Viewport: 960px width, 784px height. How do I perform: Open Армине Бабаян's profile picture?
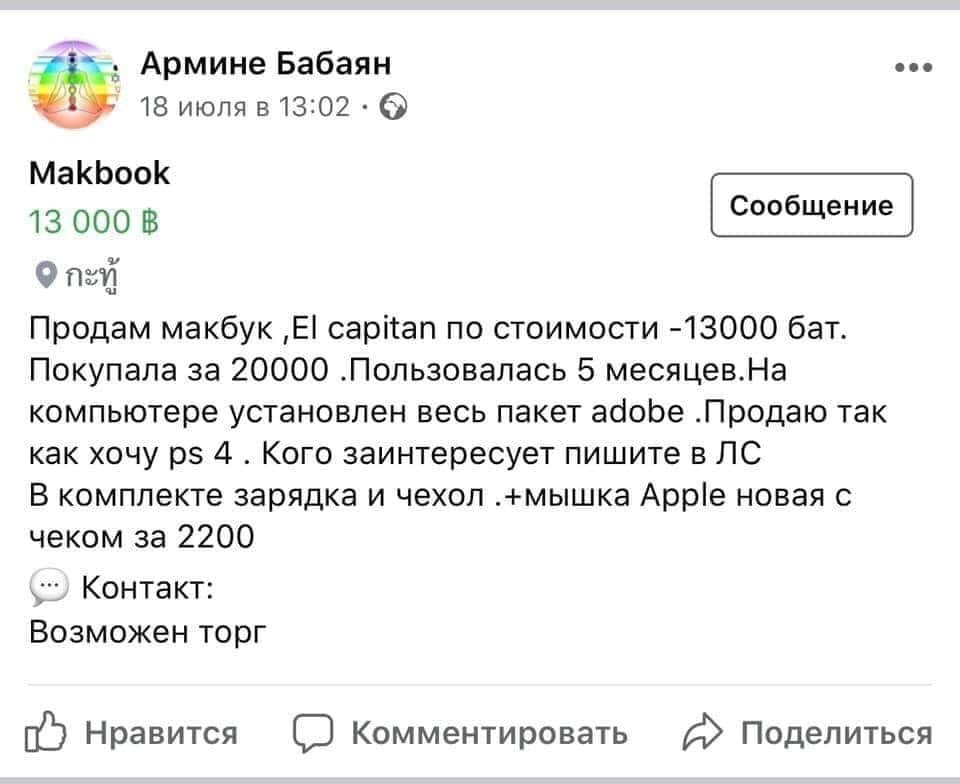tap(71, 84)
